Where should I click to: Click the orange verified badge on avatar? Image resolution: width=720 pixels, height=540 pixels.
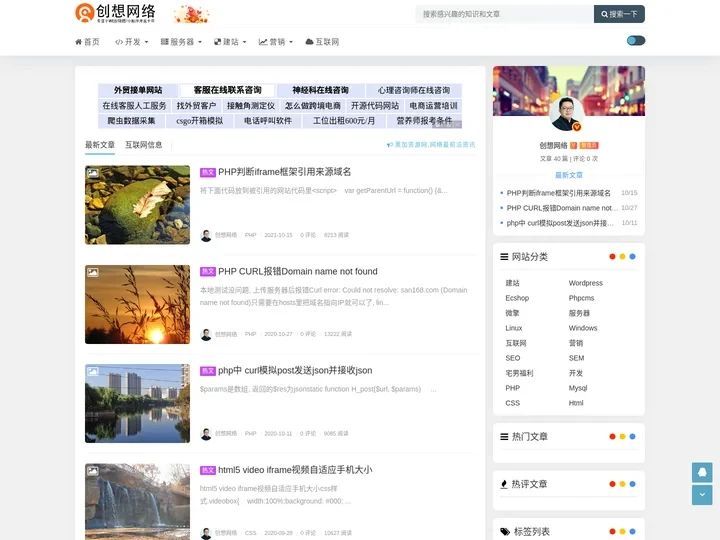[x=577, y=127]
